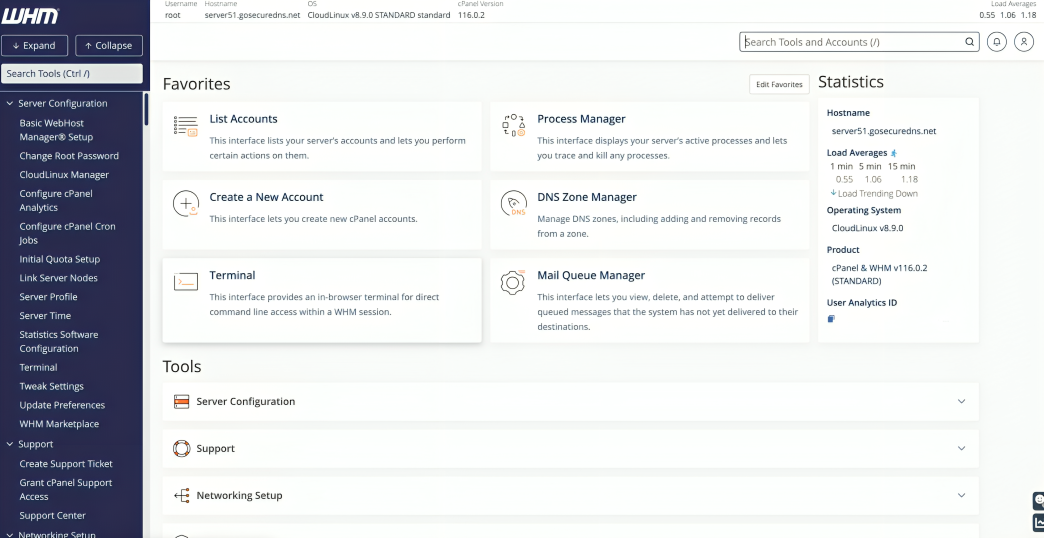Click the sidebar scrollbar

pyautogui.click(x=146, y=110)
